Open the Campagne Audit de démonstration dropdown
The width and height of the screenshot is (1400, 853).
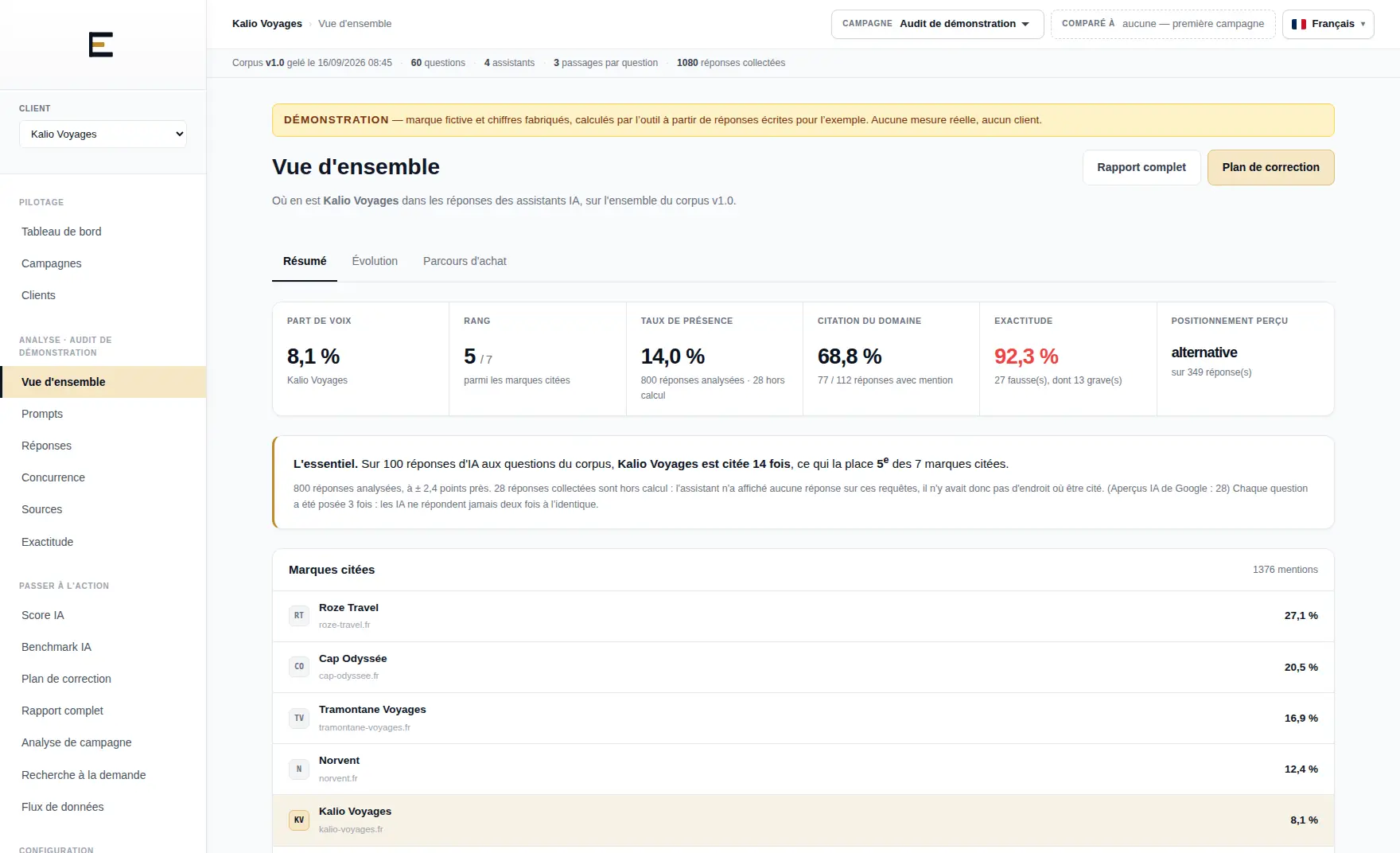(937, 24)
